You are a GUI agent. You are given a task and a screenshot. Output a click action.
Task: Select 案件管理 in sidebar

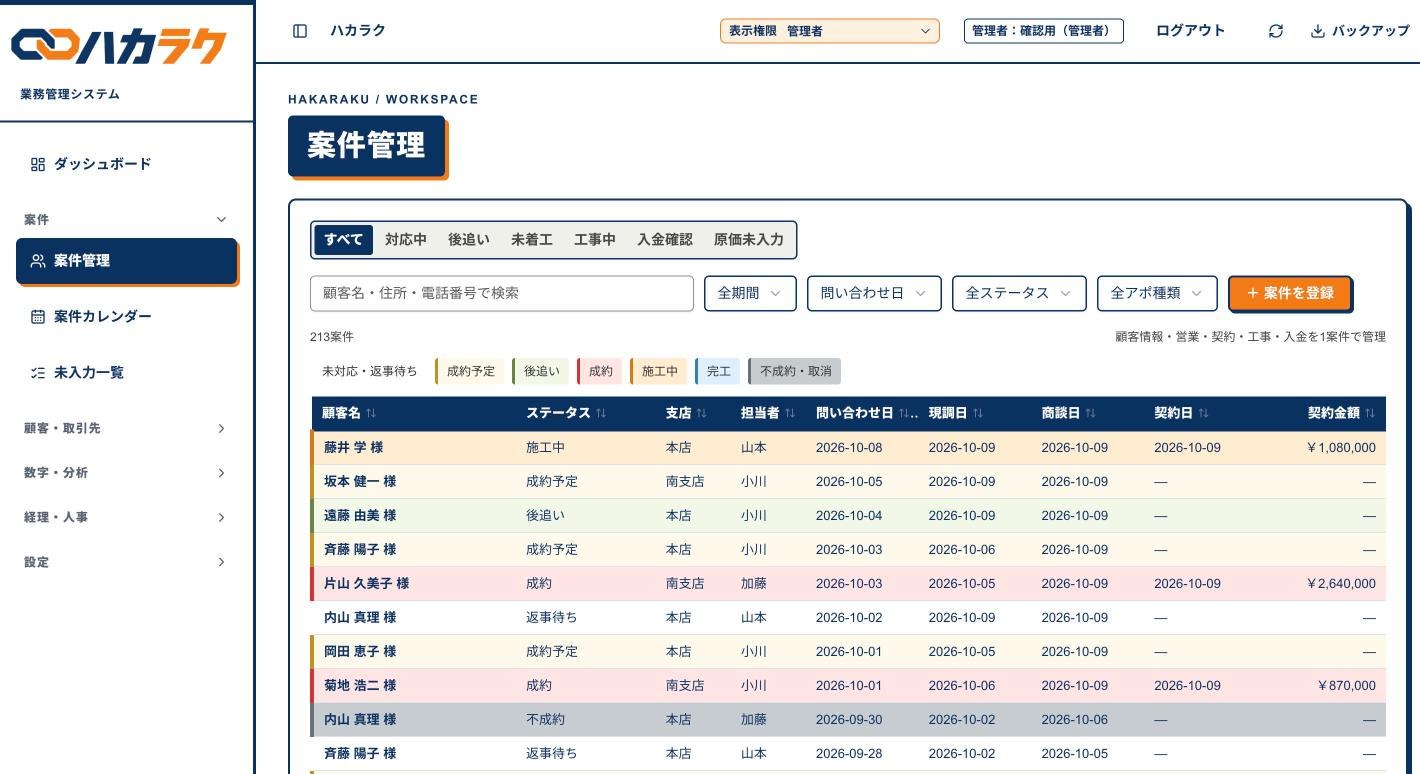coord(127,261)
